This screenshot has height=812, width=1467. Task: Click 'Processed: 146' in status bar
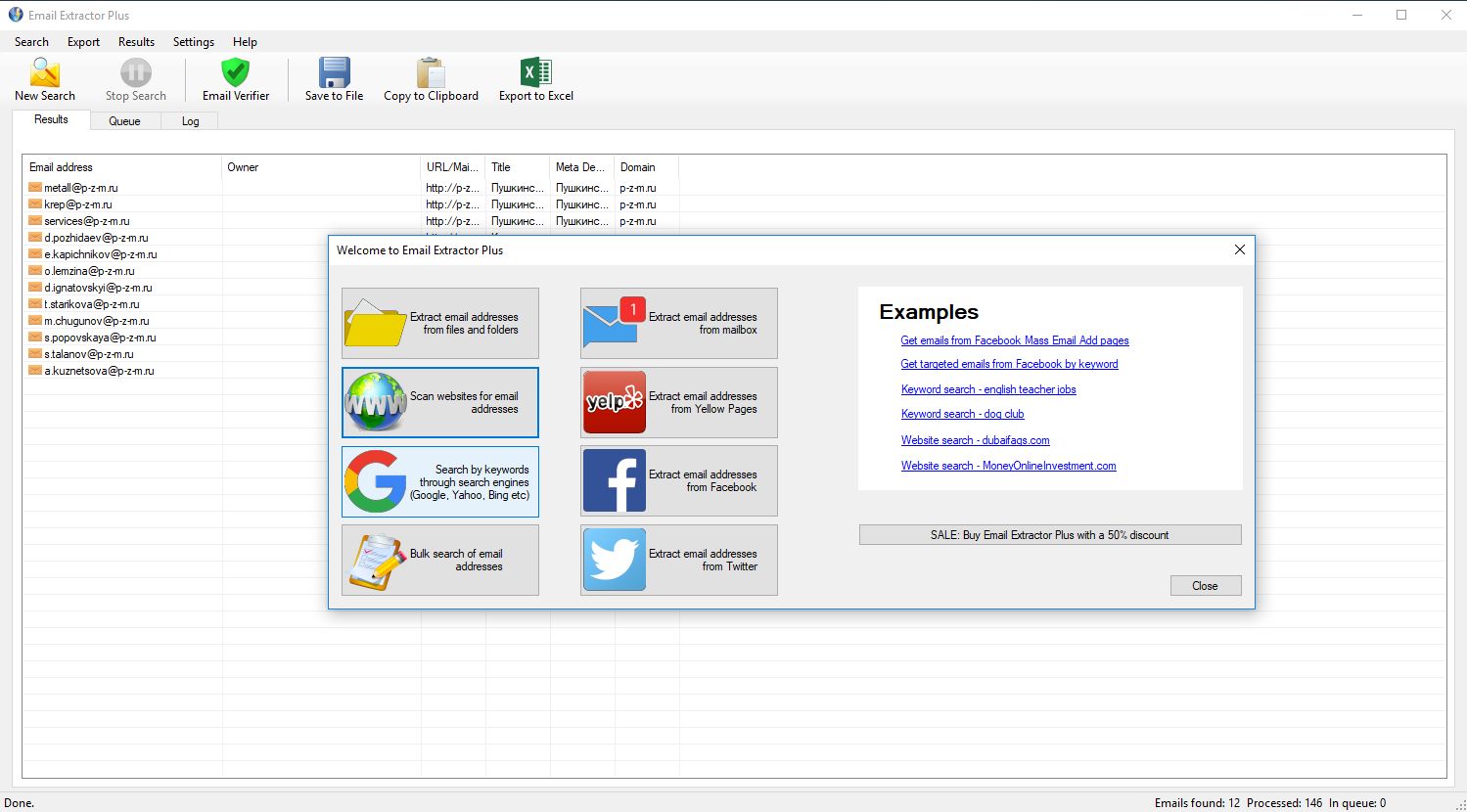click(x=1284, y=803)
